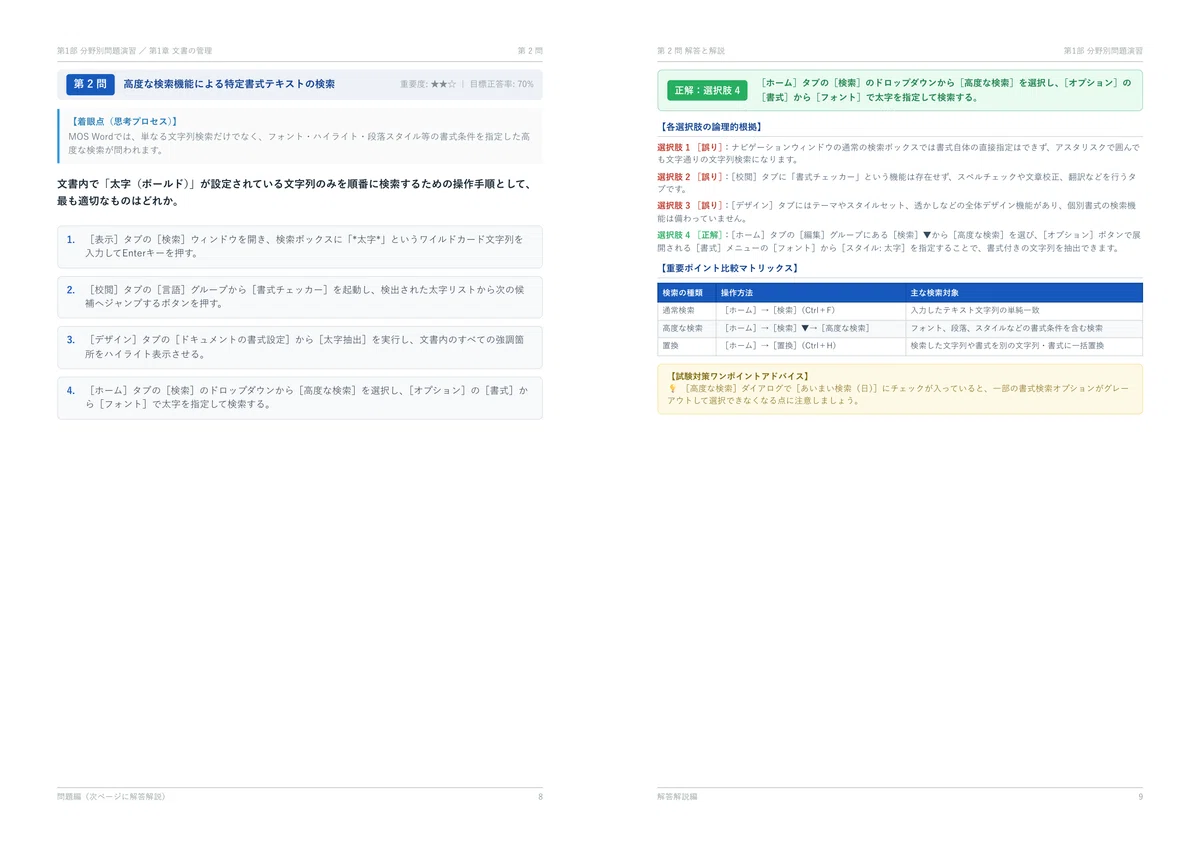This screenshot has width=1200, height=849.
Task: Click the right page header '第 2 問 解答と解説'
Action: coord(691,50)
